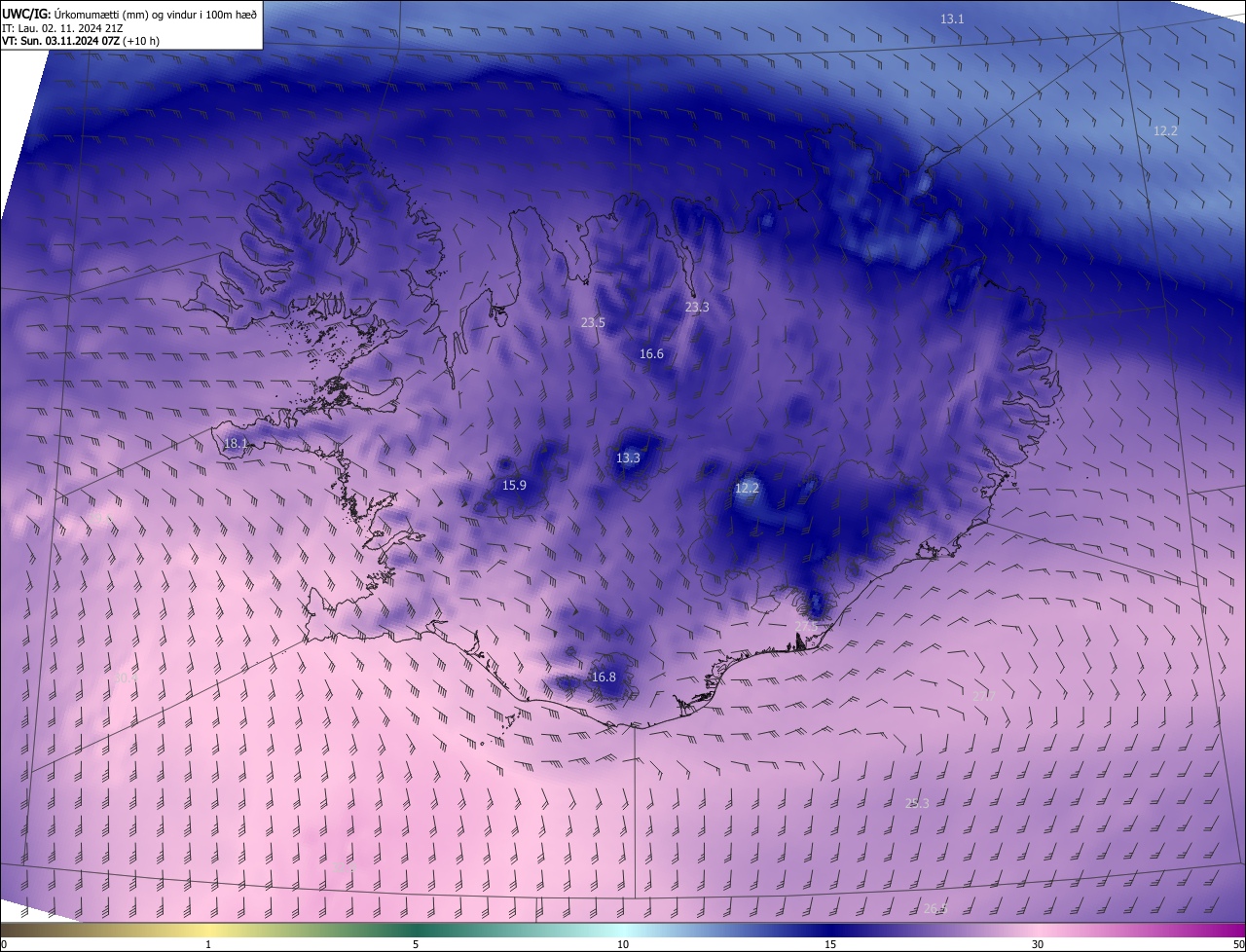Click the 0 tick on the color scale
Viewport: 1246px width, 952px height.
coord(4,944)
